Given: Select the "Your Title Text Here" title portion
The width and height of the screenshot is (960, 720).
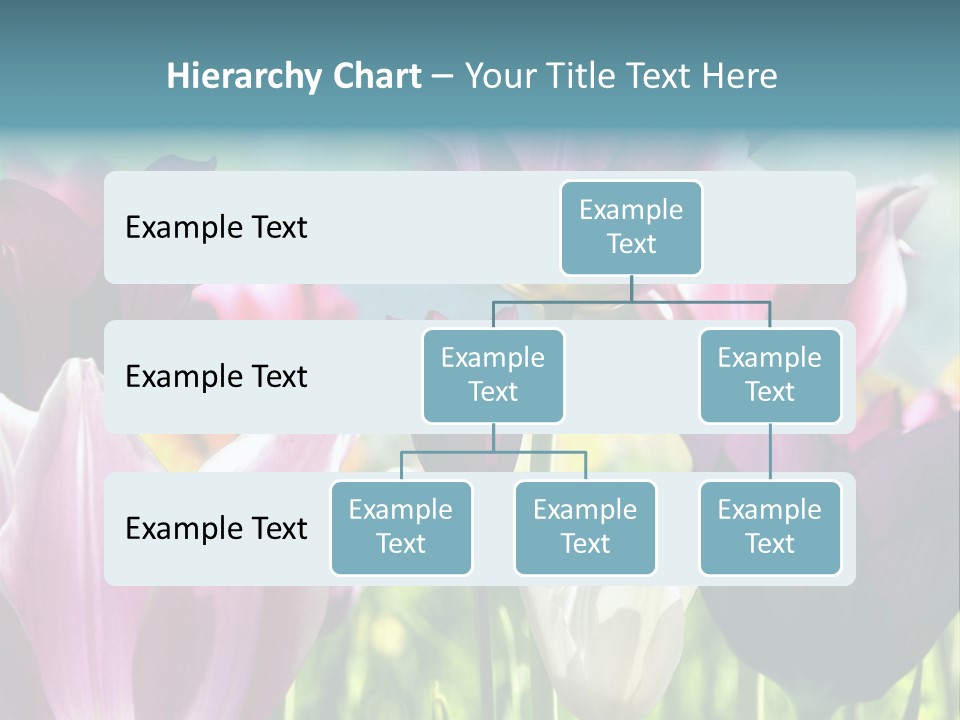Looking at the screenshot, I should [x=621, y=76].
